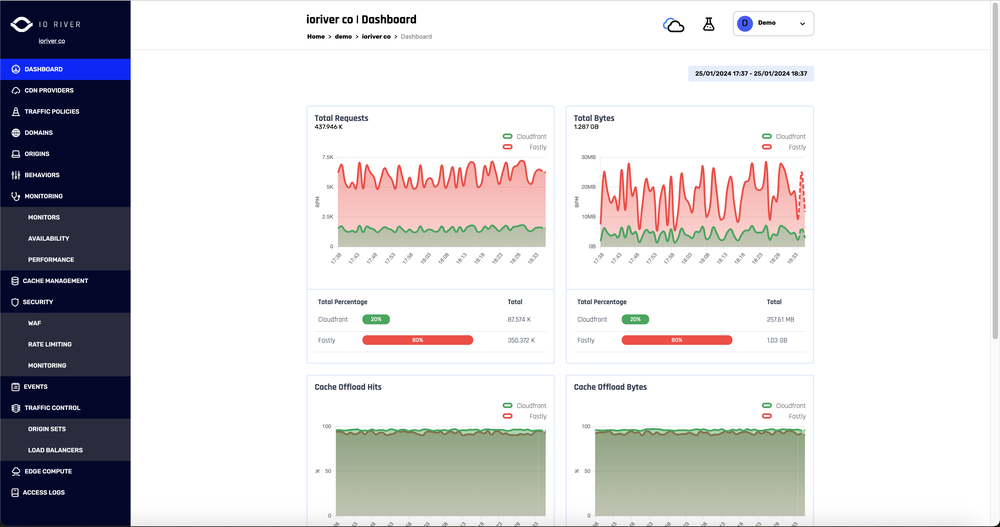Click the Fastly 80% bar in Total Requests

tap(417, 340)
